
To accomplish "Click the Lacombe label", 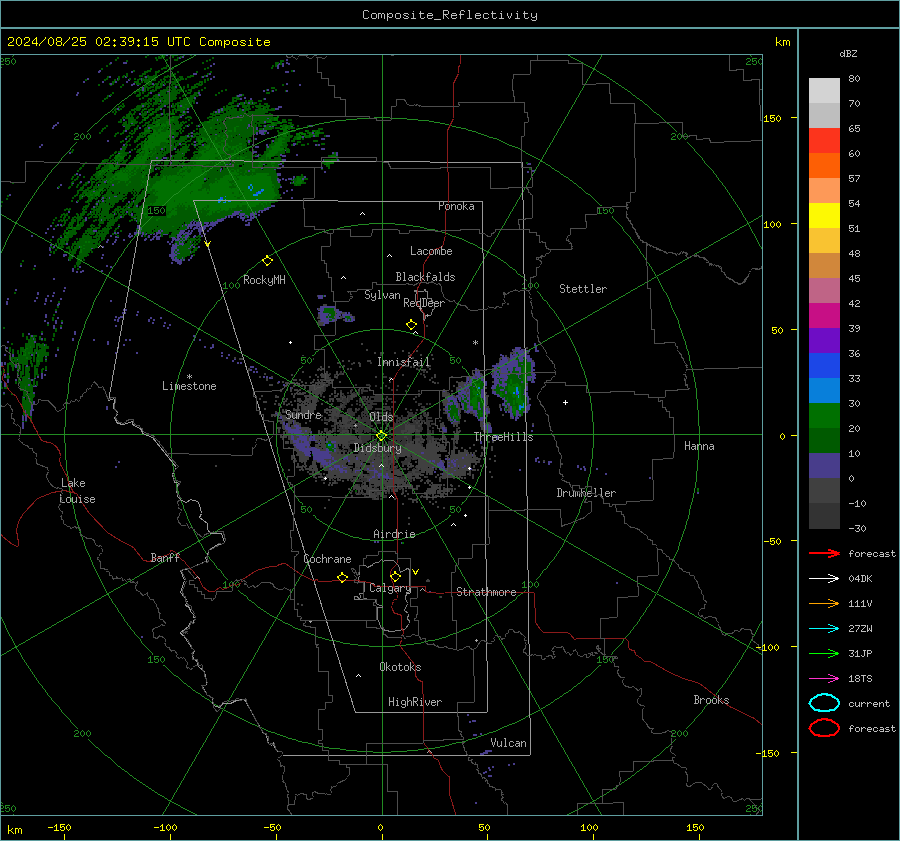I will (431, 251).
